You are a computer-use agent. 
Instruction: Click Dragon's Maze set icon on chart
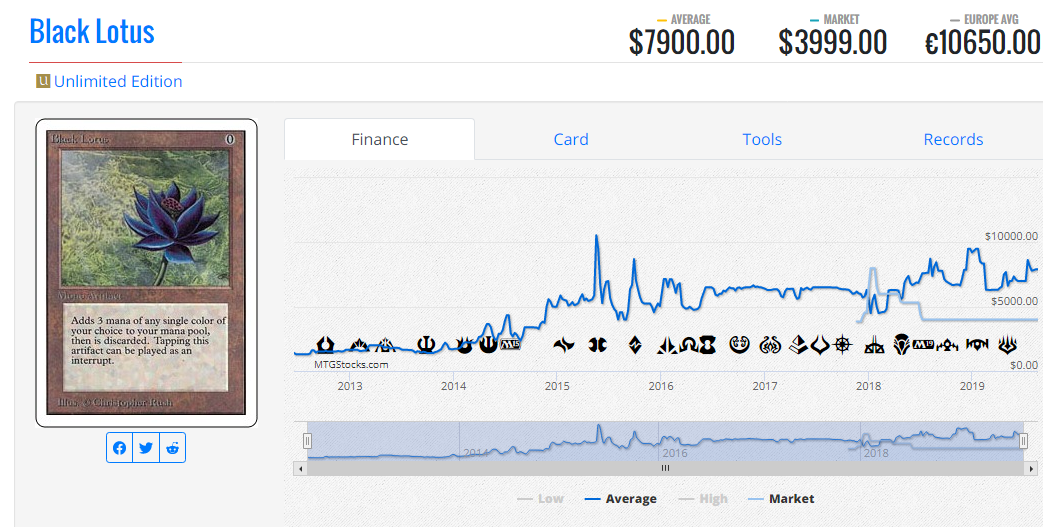386,345
